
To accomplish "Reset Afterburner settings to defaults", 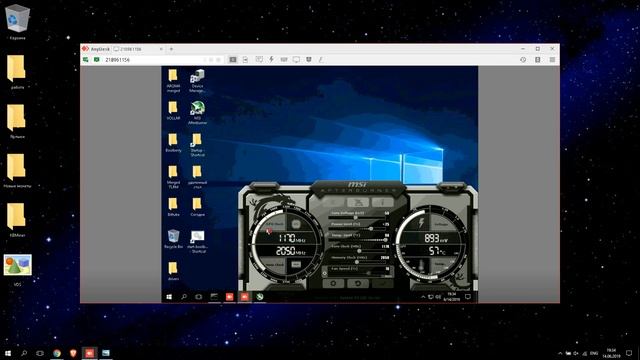I will point(358,283).
